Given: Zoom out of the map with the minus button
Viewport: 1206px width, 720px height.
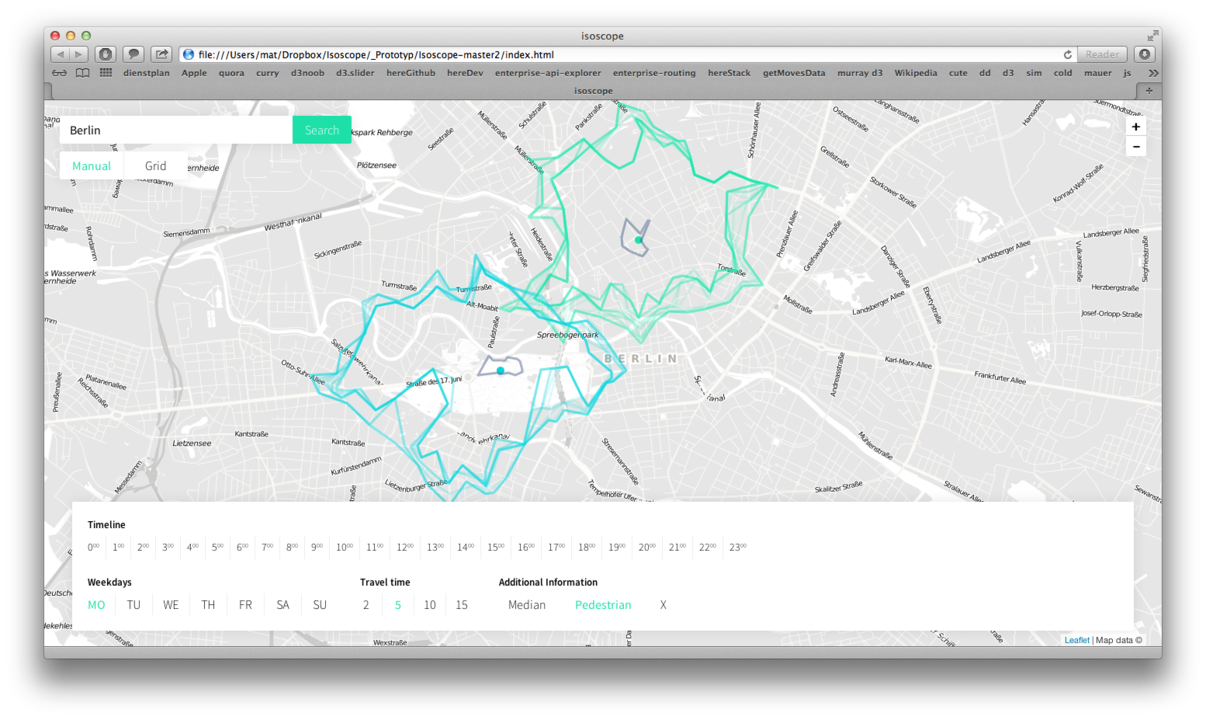Looking at the screenshot, I should click(x=1136, y=147).
